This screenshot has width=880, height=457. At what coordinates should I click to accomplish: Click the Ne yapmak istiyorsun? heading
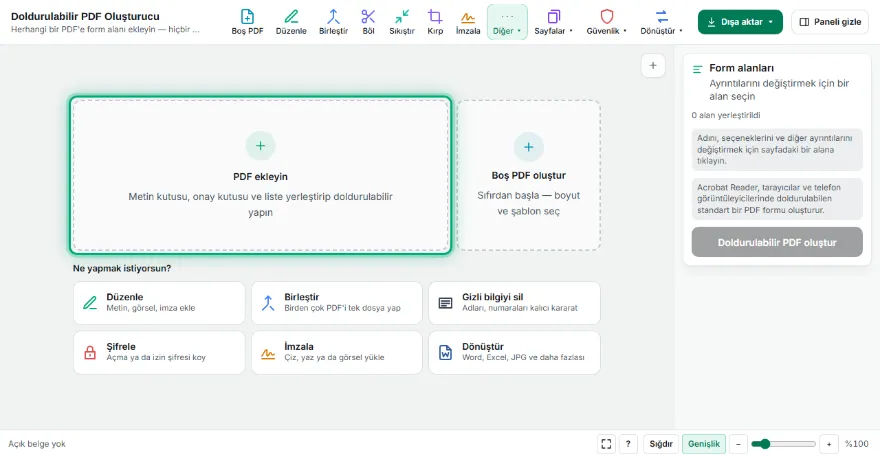click(x=122, y=268)
